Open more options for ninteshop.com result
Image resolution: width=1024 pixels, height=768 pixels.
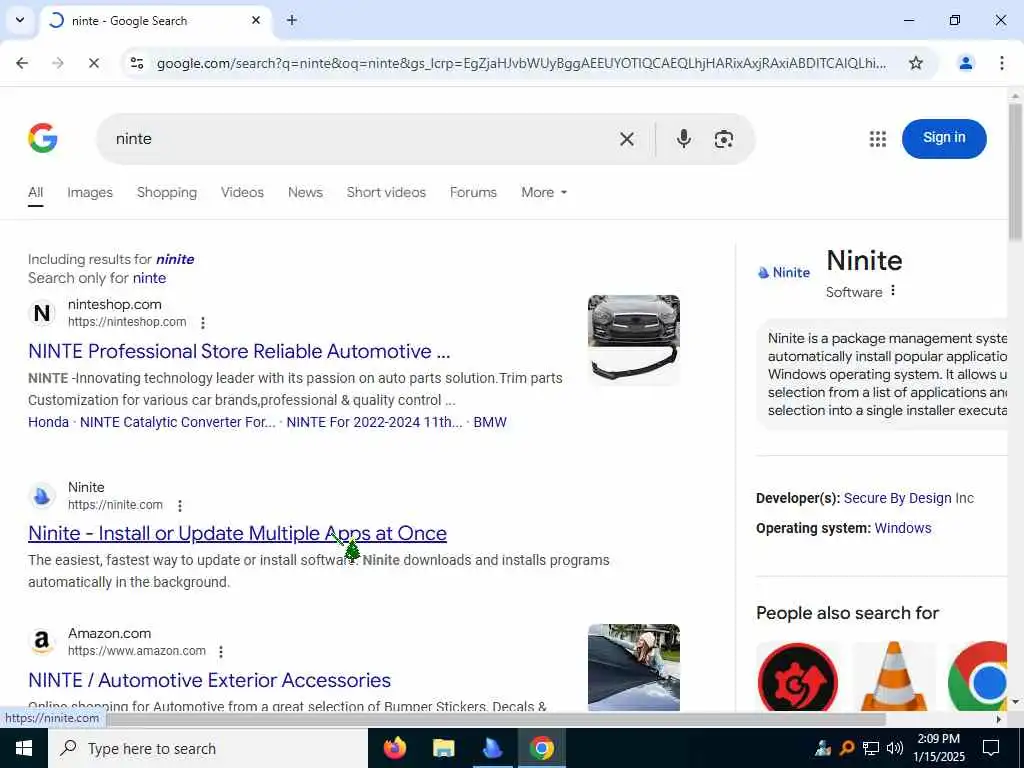(203, 323)
